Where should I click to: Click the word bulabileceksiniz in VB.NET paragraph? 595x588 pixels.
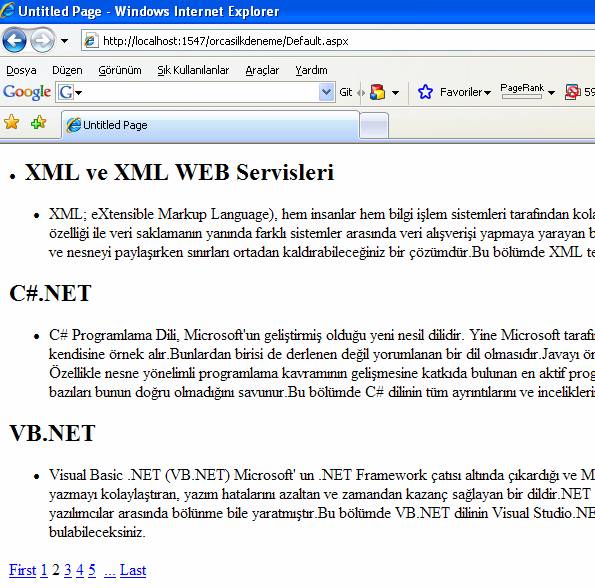97,532
